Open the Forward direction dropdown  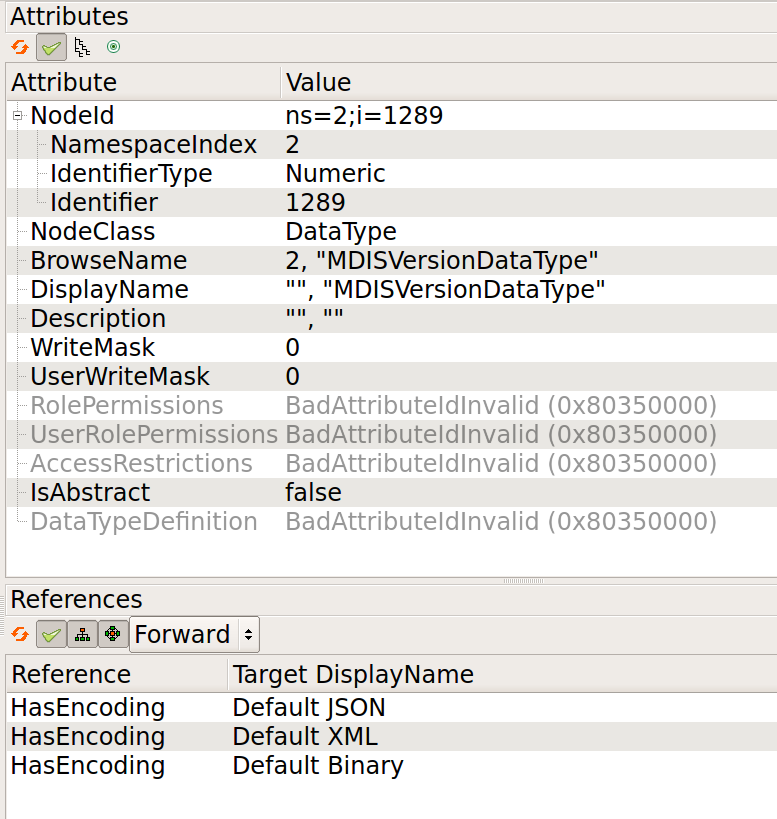point(185,634)
